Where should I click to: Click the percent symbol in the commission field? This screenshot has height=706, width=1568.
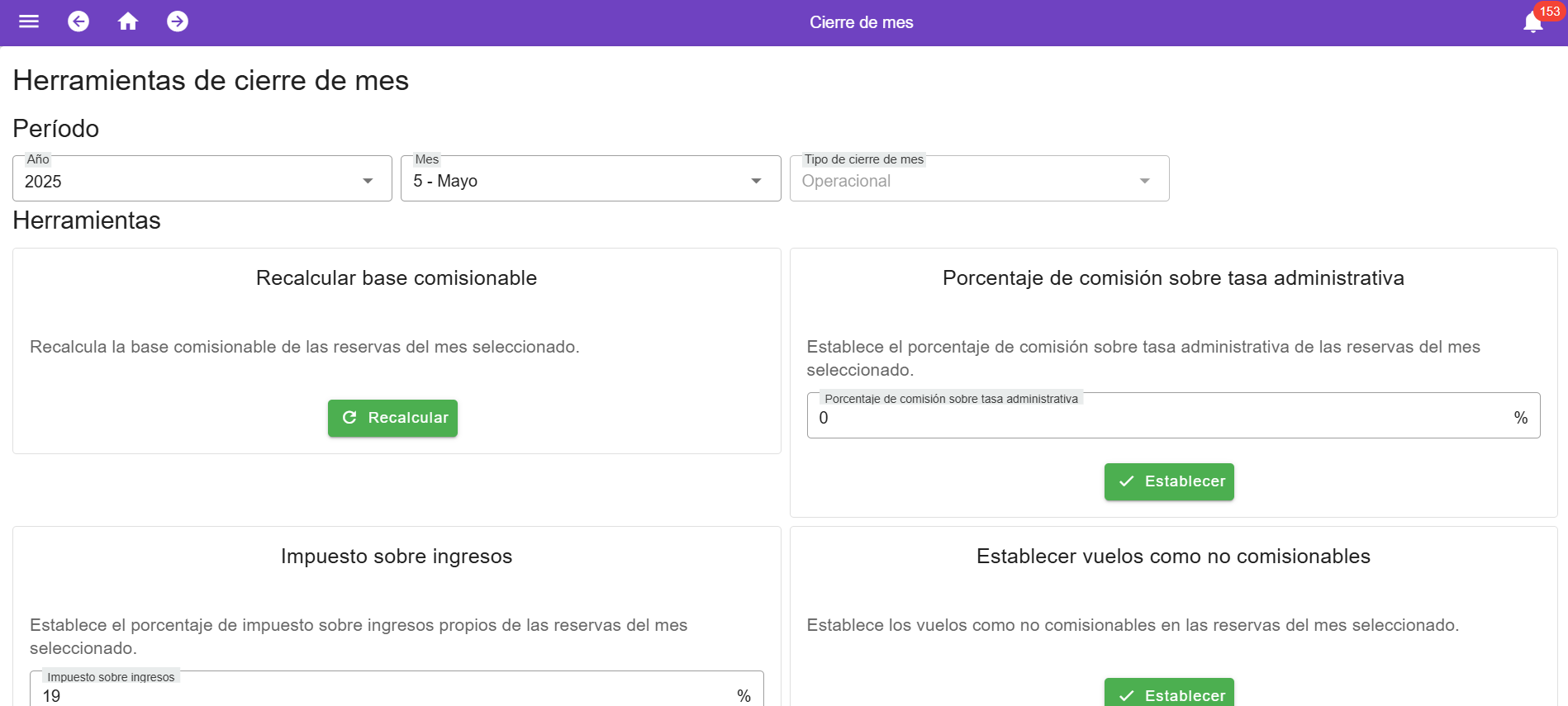coord(1520,418)
